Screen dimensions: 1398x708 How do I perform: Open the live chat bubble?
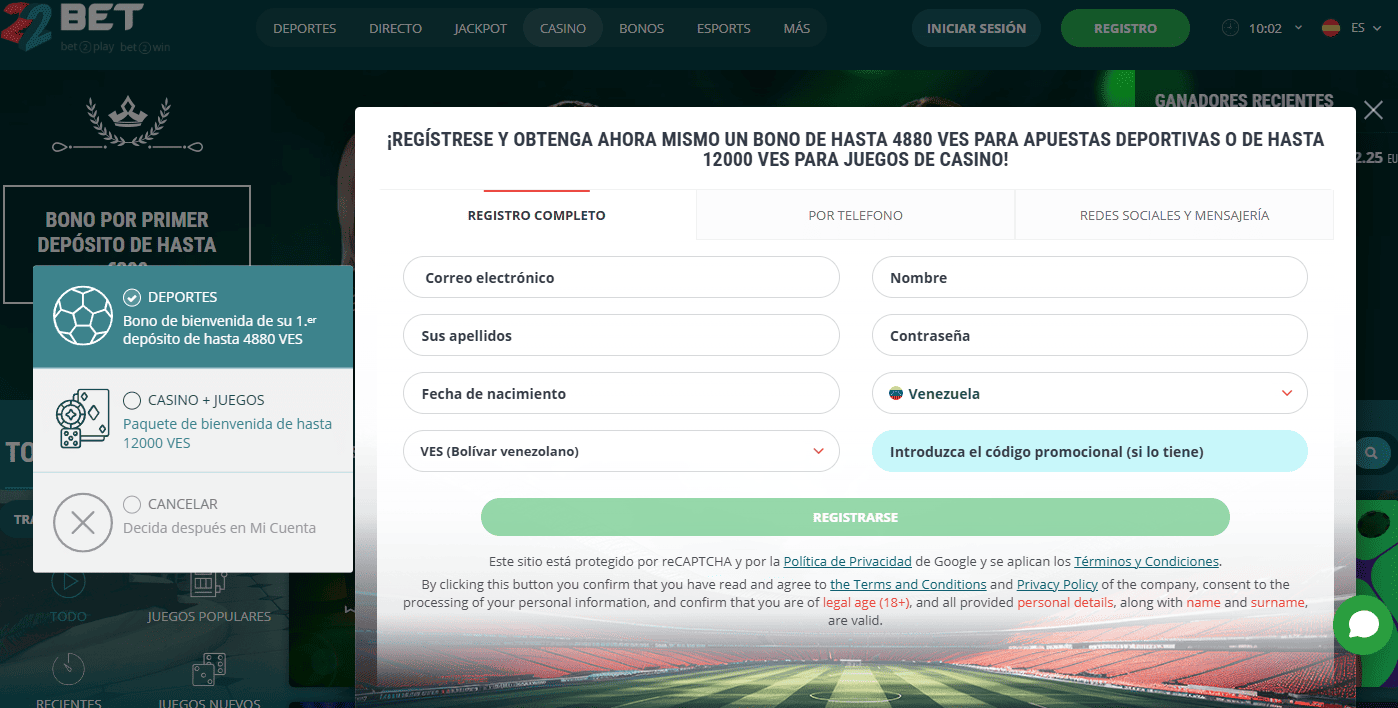pyautogui.click(x=1363, y=625)
